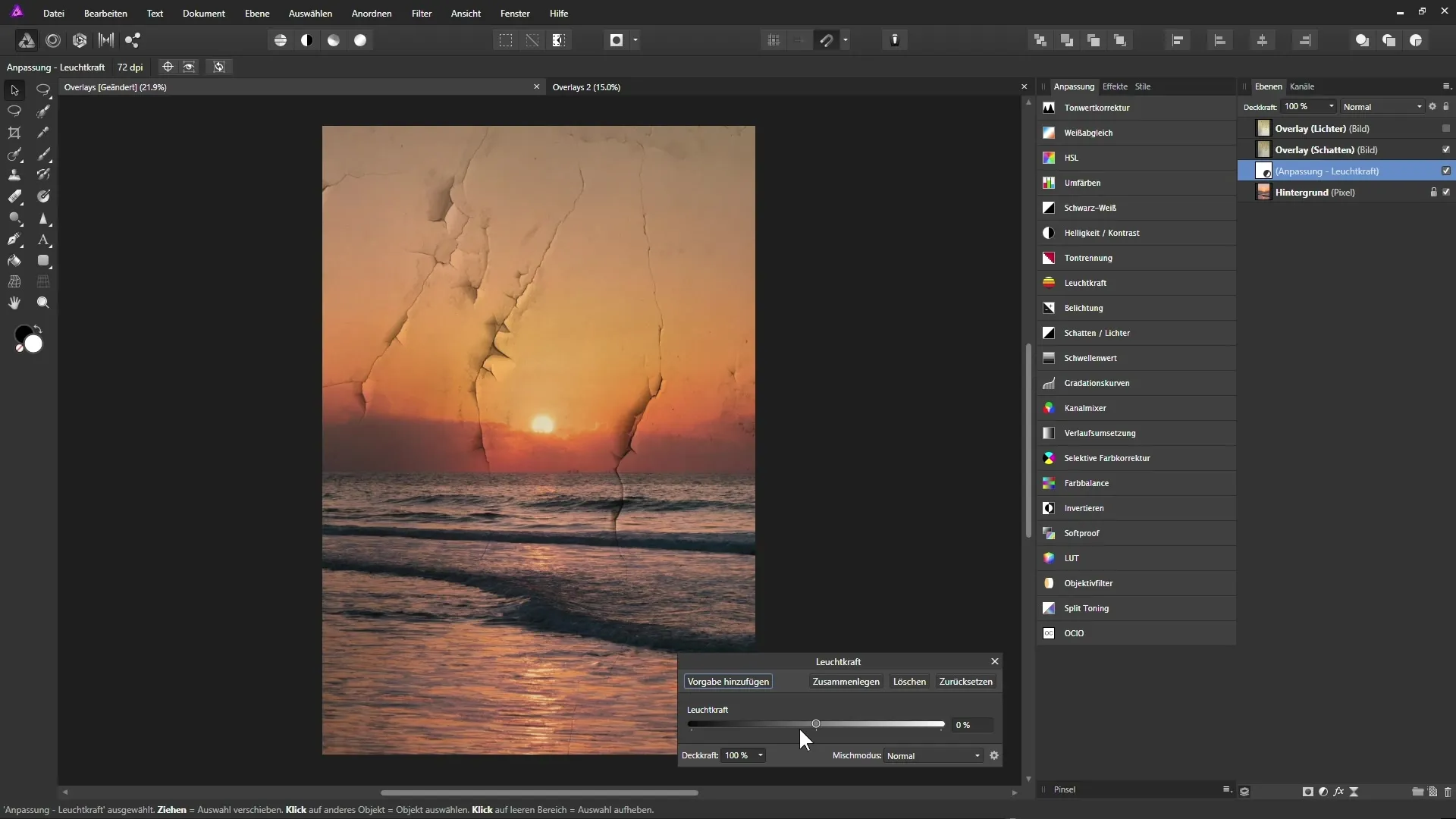Select the Flood Fill bucket tool

coord(14,261)
